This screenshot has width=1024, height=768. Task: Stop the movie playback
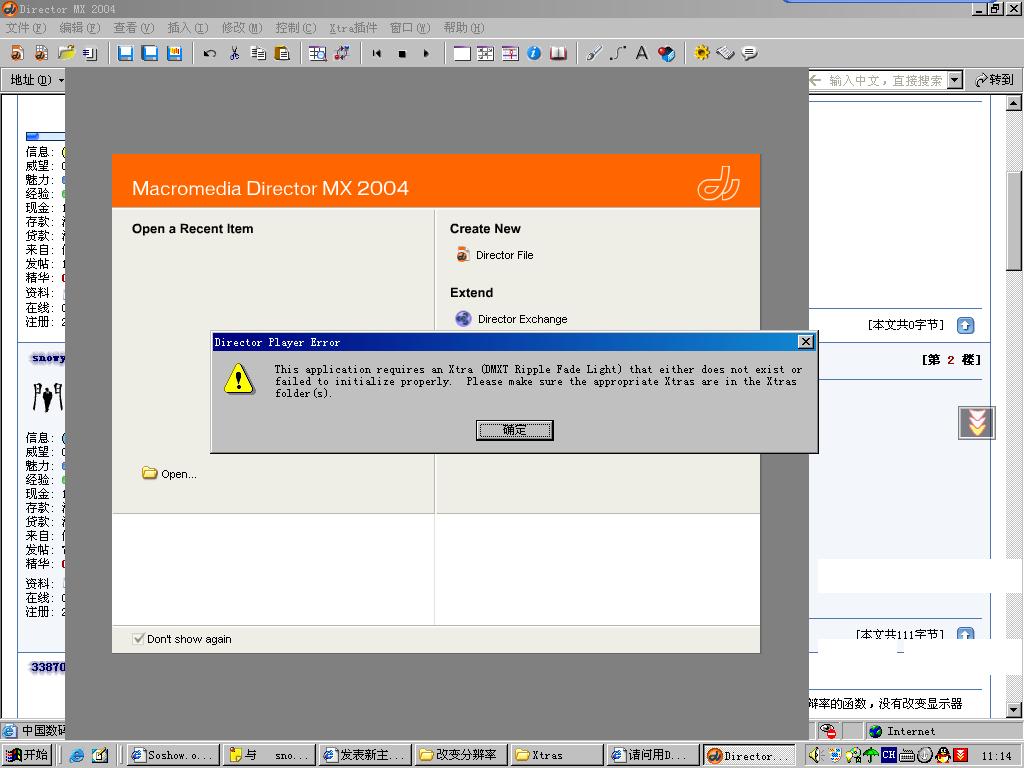point(402,54)
